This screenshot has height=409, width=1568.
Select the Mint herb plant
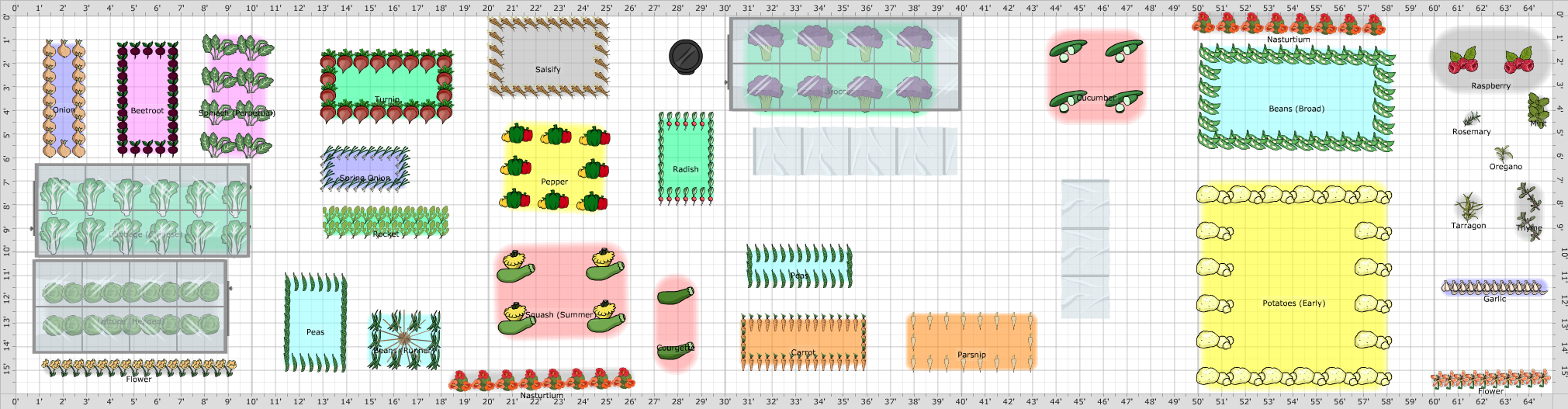pos(1539,110)
